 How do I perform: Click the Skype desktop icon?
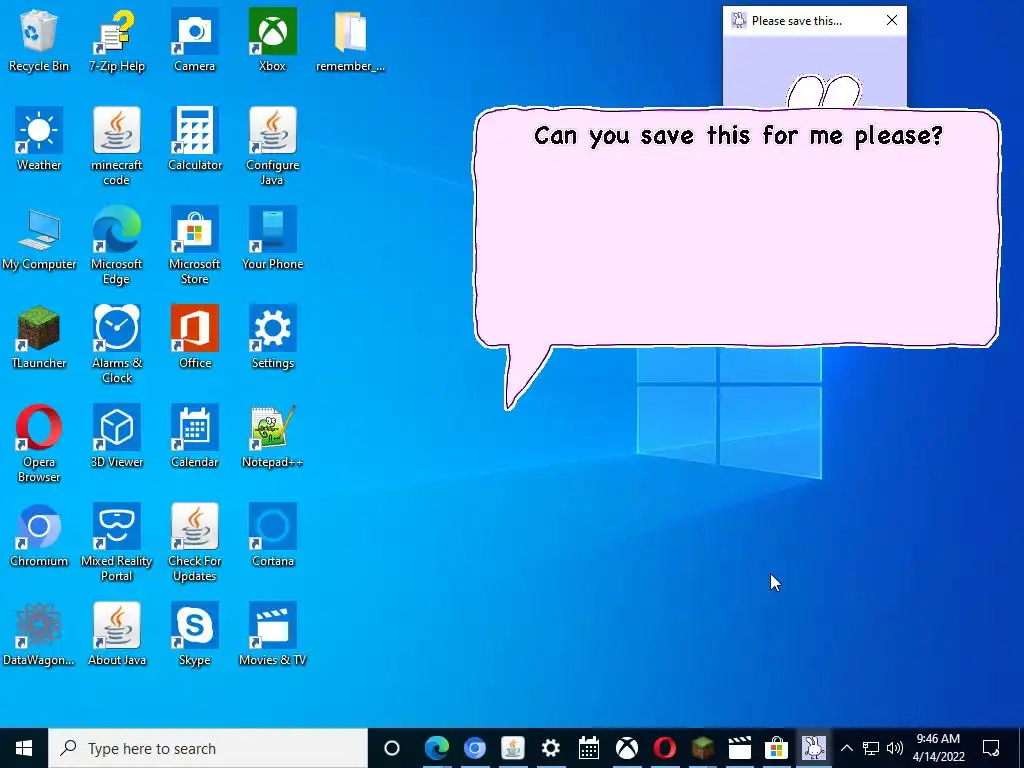(x=195, y=634)
